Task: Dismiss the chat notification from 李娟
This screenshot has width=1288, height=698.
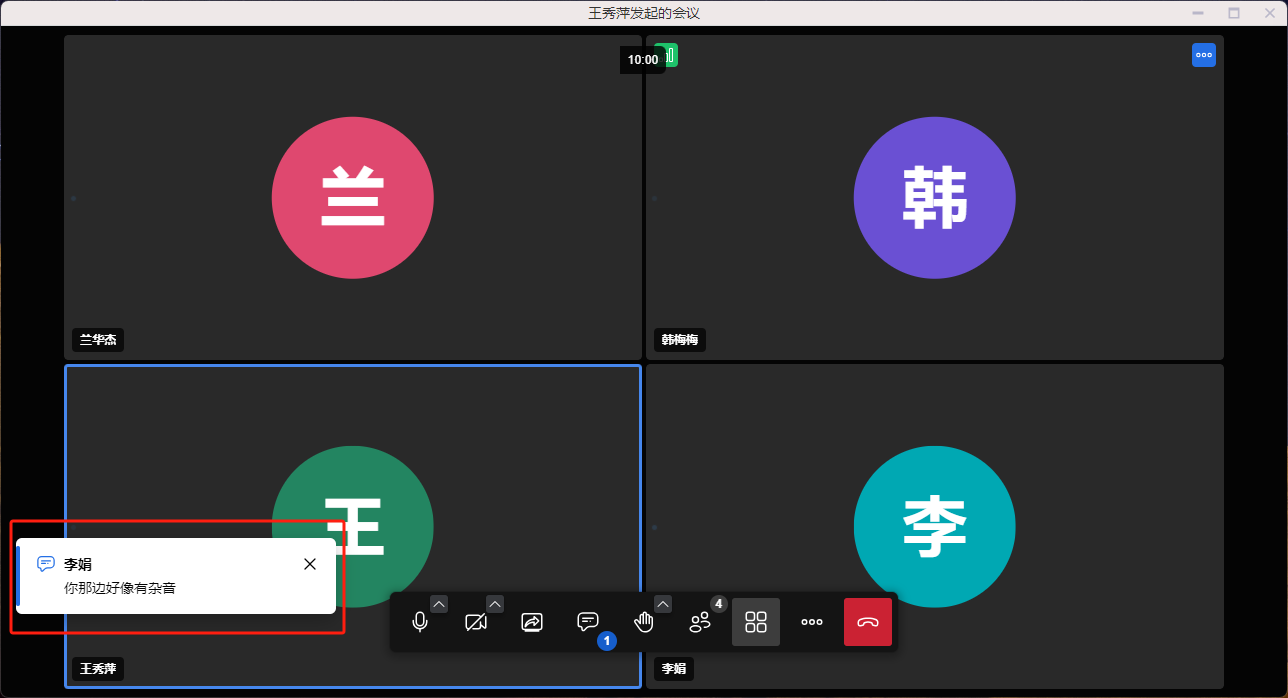Action: click(310, 564)
